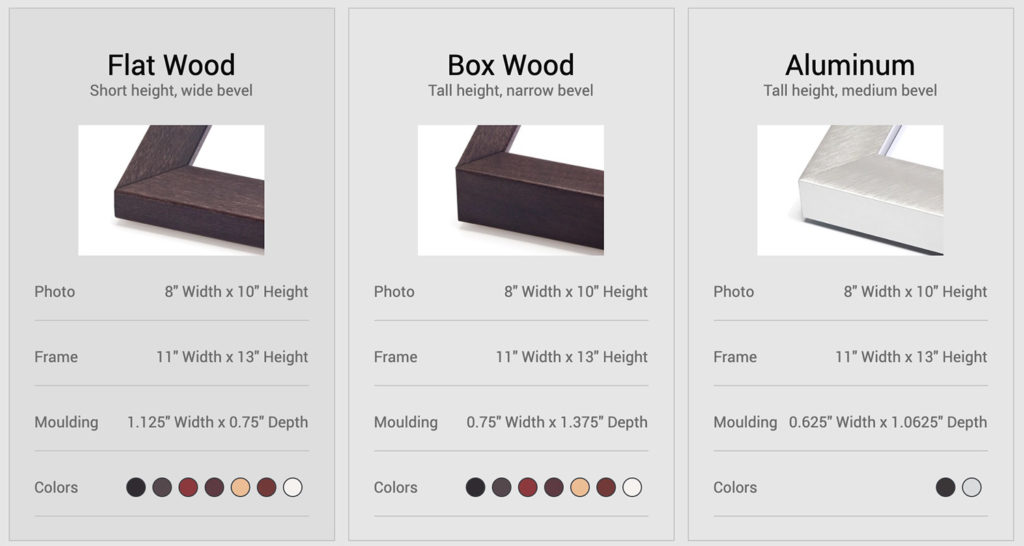Screen dimensions: 1024x546
Task: Pick the black Aluminum color swatch
Action: pyautogui.click(x=946, y=487)
